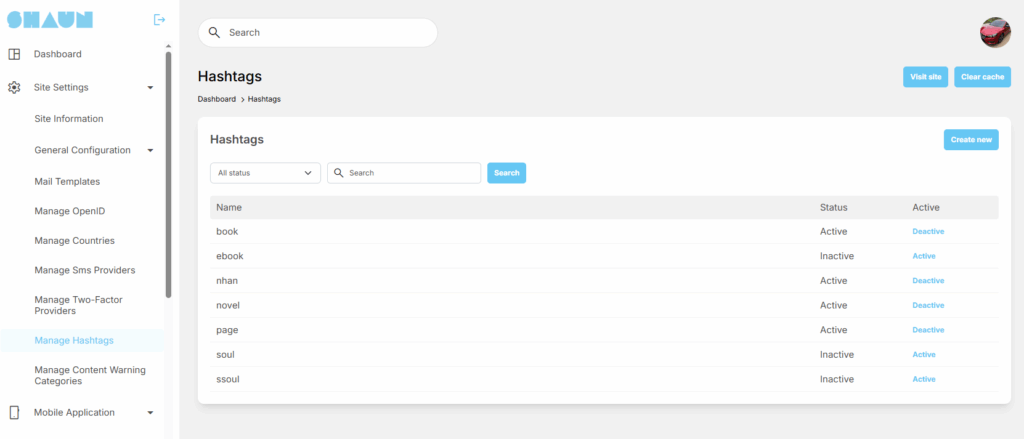Select Mail Templates from sidebar
1024x439 pixels.
[x=67, y=182]
